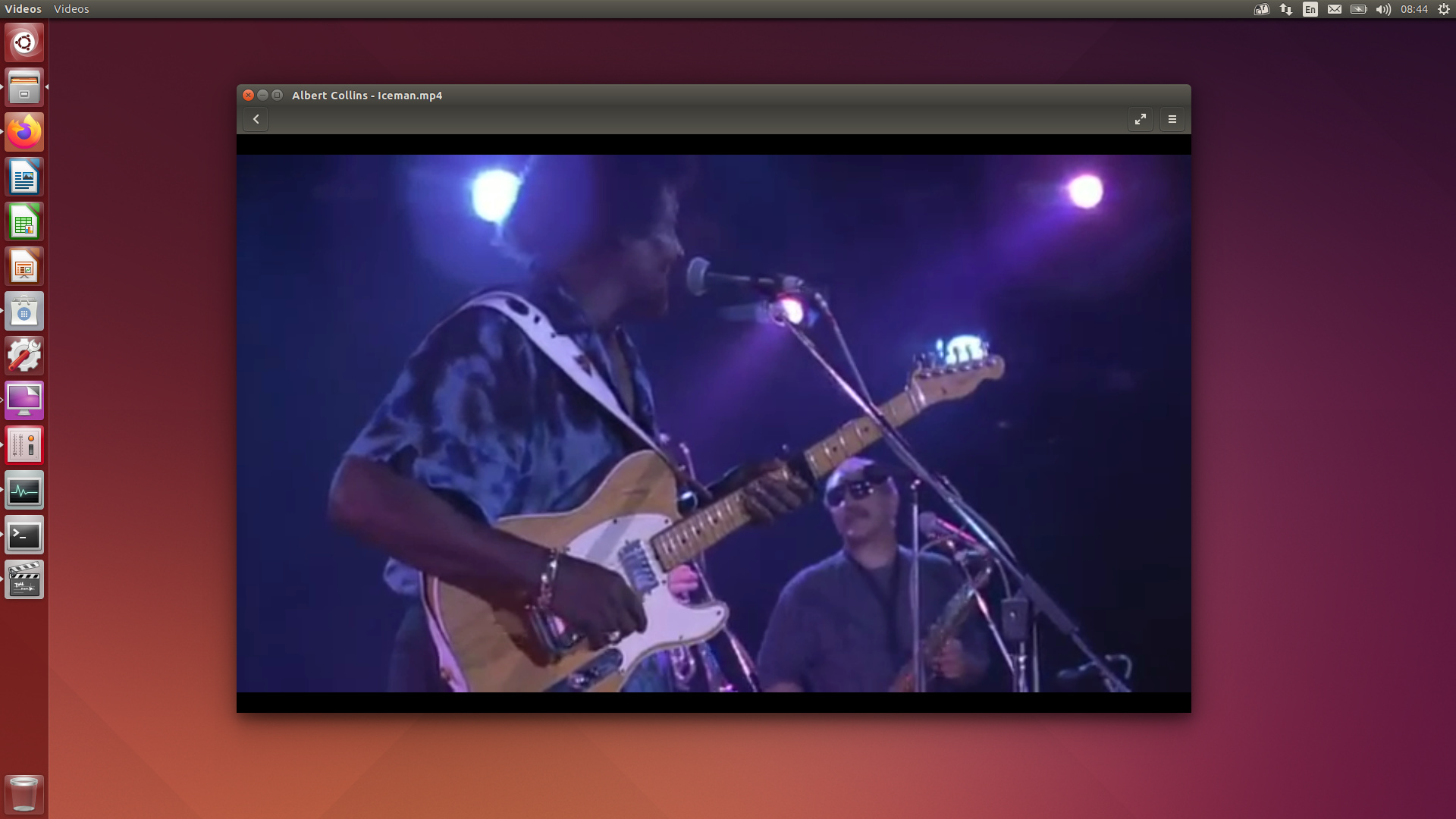Open LibreOffice Impress presentation app
Screen dimensions: 1456x819
coord(24,266)
